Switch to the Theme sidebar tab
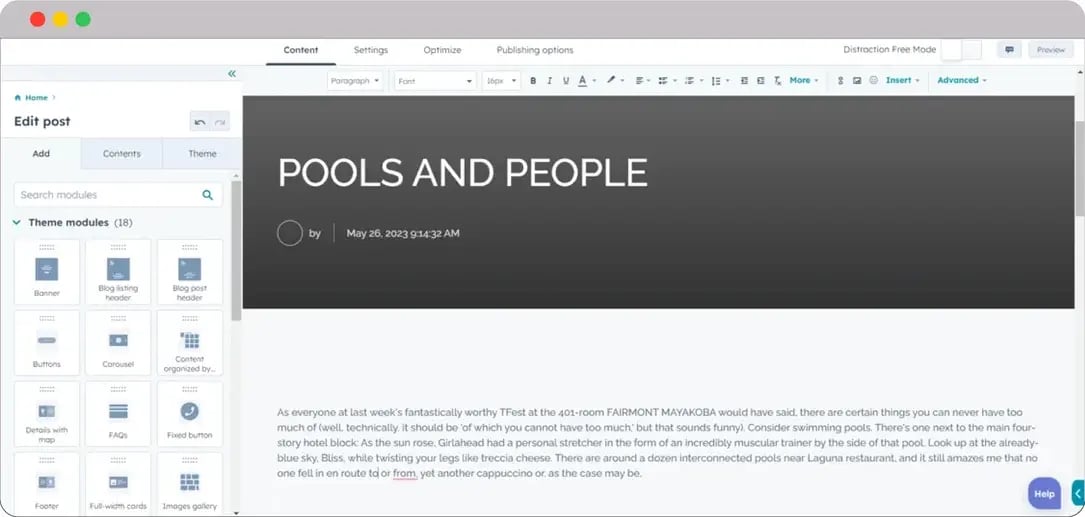Viewport: 1085px width, 517px height. [202, 154]
